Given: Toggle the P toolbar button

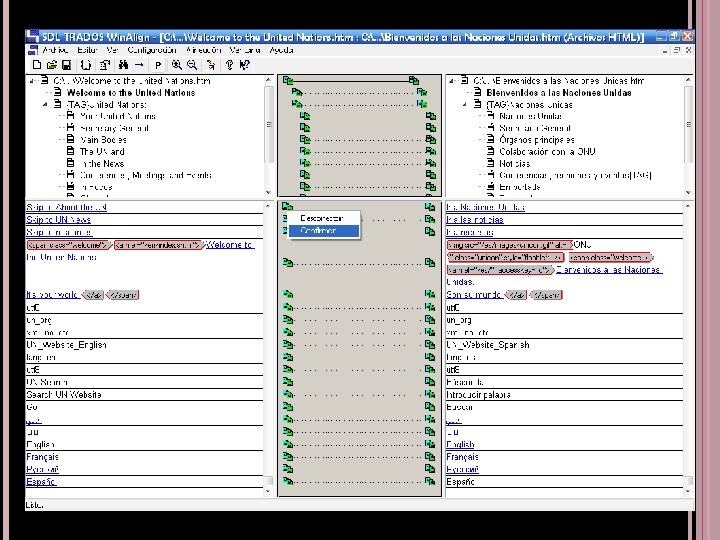Looking at the screenshot, I should (158, 65).
